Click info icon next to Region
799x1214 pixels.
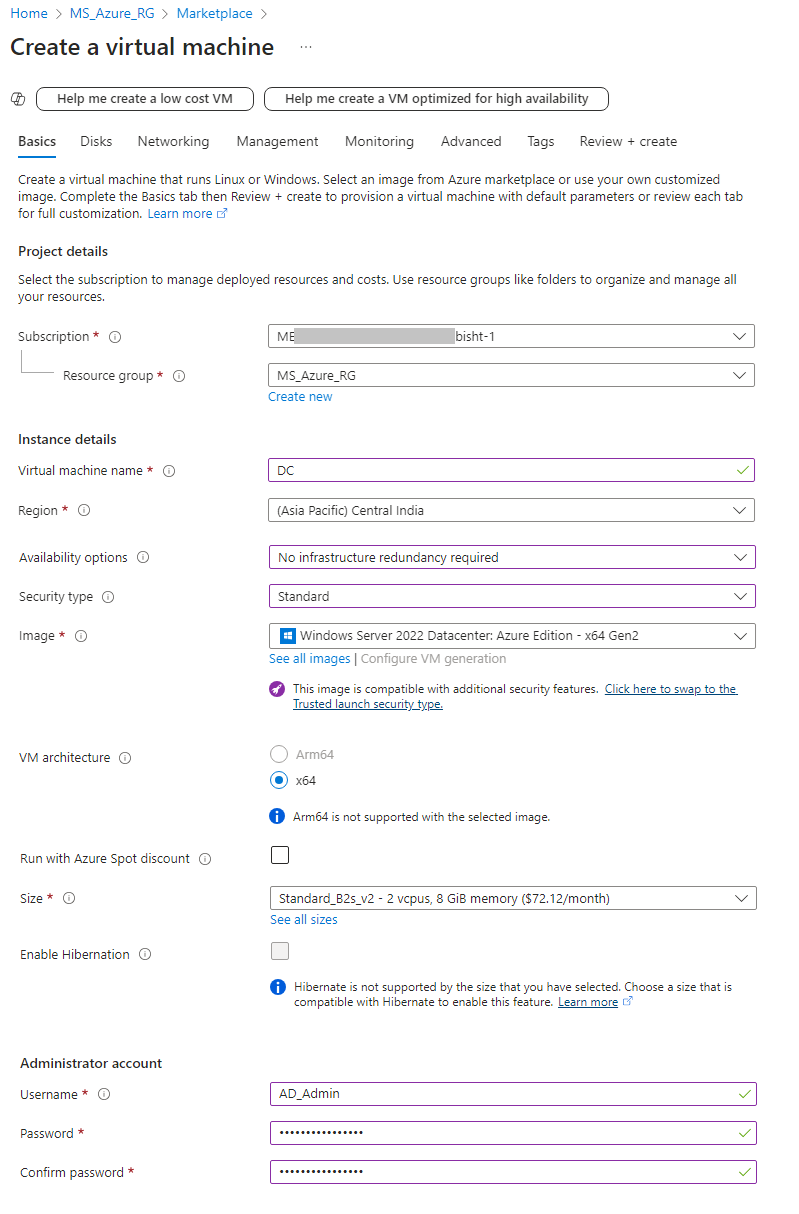click(x=84, y=510)
